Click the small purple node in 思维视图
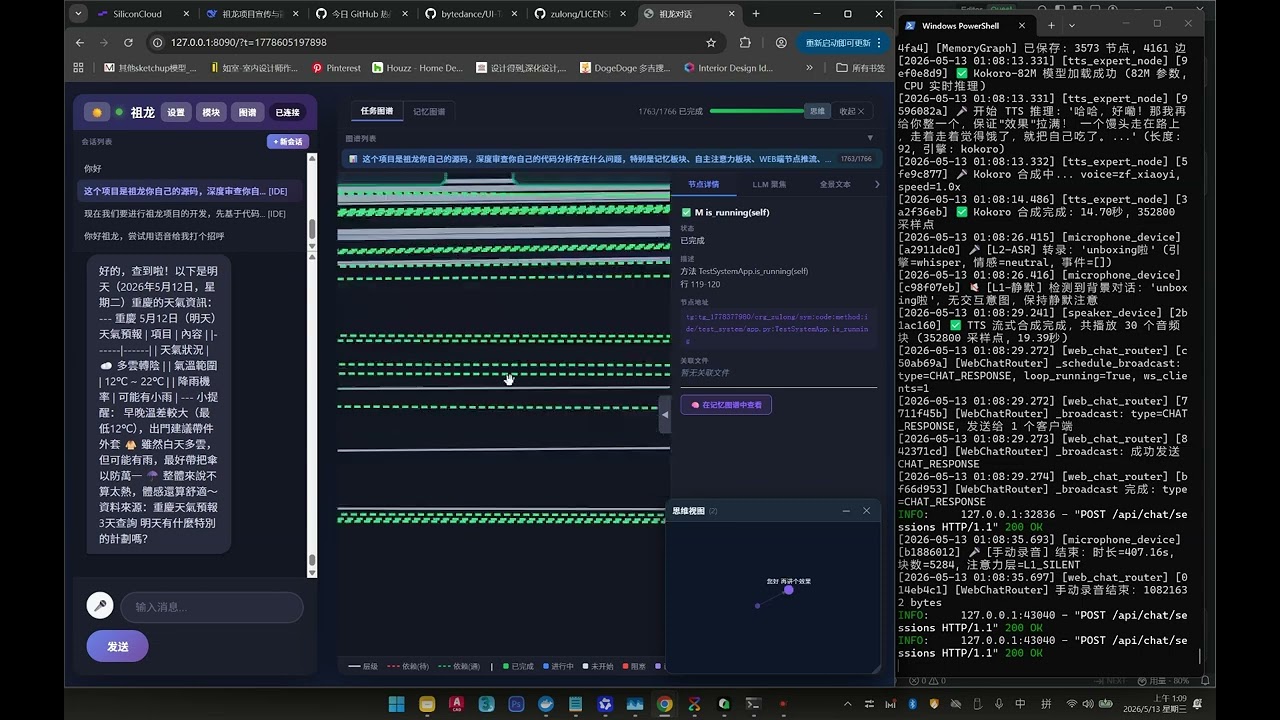1280x720 pixels. click(757, 606)
